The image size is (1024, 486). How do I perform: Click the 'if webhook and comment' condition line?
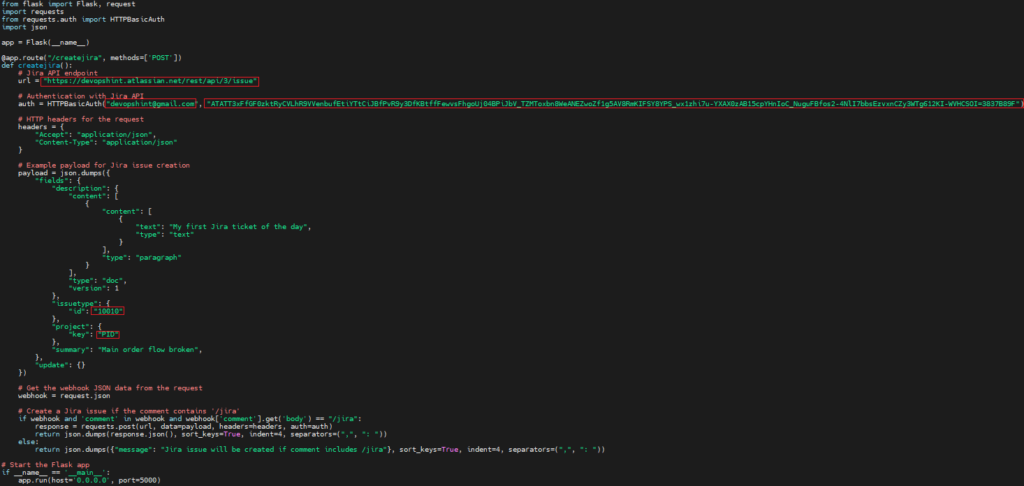click(x=190, y=419)
